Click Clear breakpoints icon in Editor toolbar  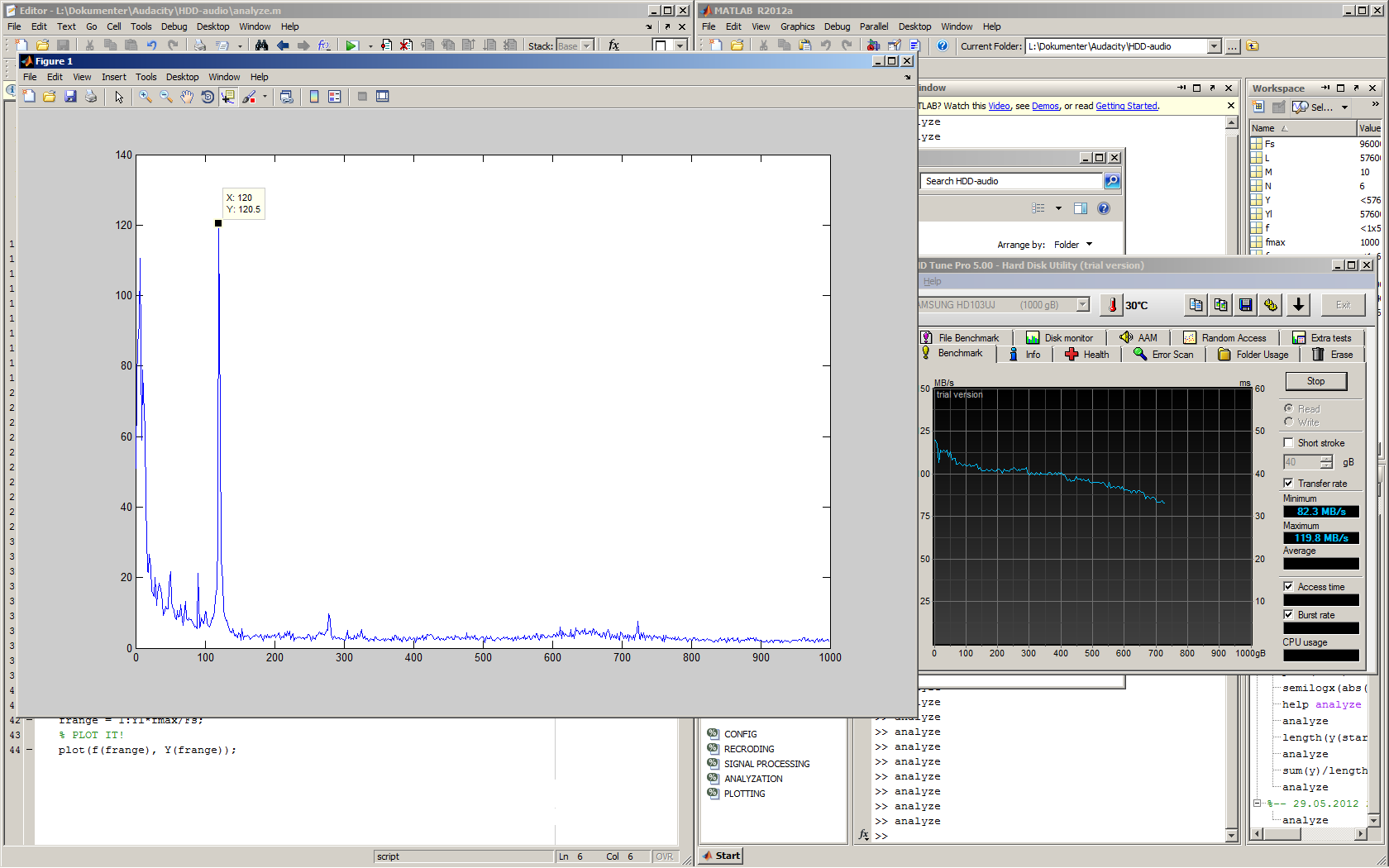pos(406,45)
